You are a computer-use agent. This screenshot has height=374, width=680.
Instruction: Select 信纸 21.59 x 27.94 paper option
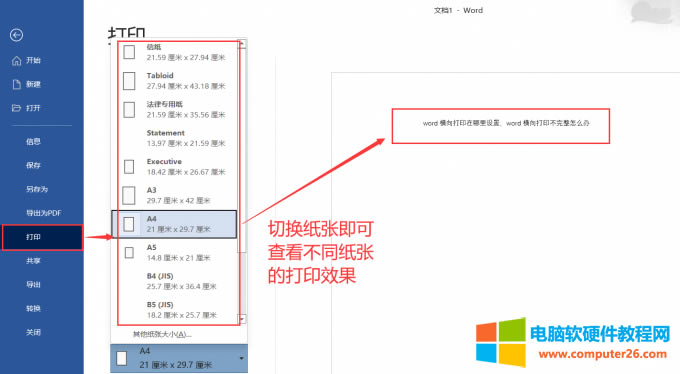(x=178, y=52)
